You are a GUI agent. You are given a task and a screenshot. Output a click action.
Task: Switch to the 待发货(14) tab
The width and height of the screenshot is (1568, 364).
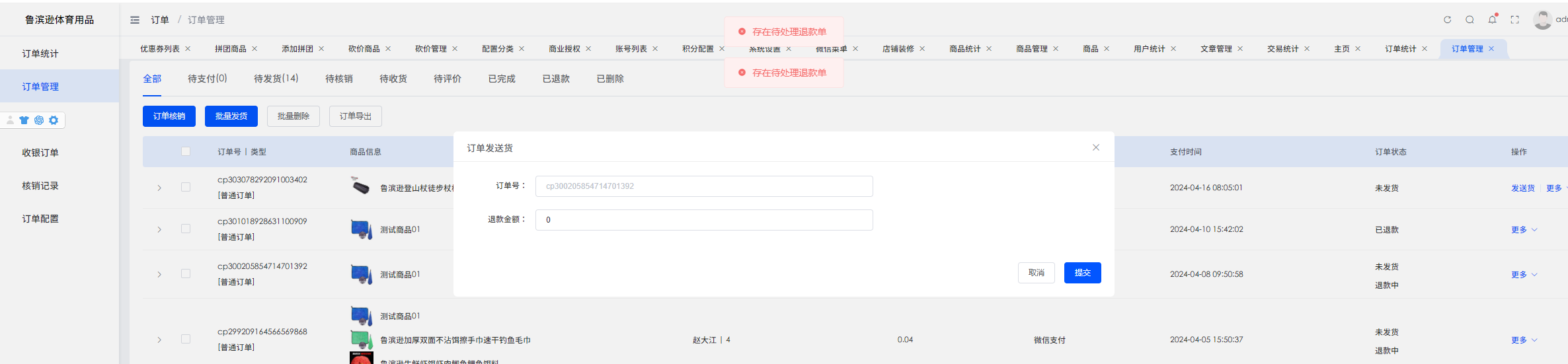(276, 79)
